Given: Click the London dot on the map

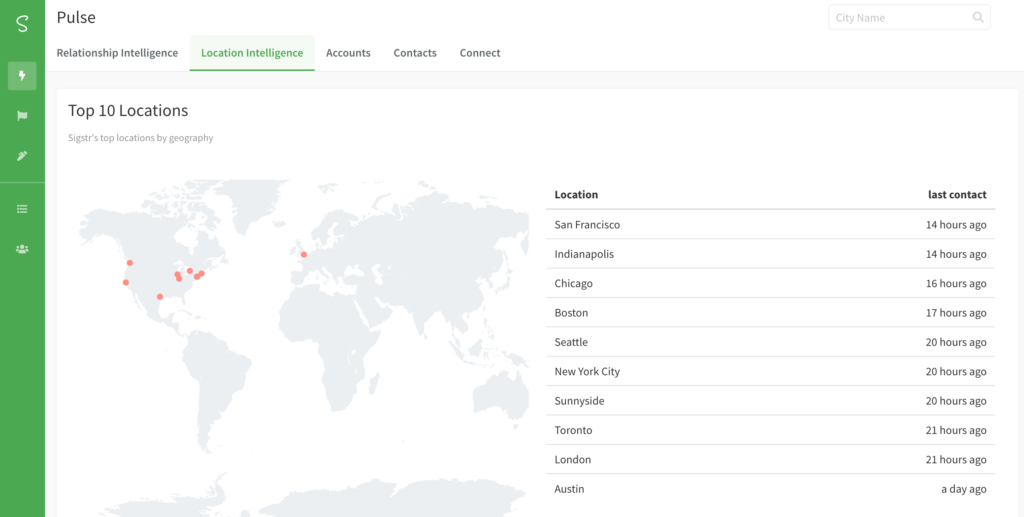Looking at the screenshot, I should (304, 255).
